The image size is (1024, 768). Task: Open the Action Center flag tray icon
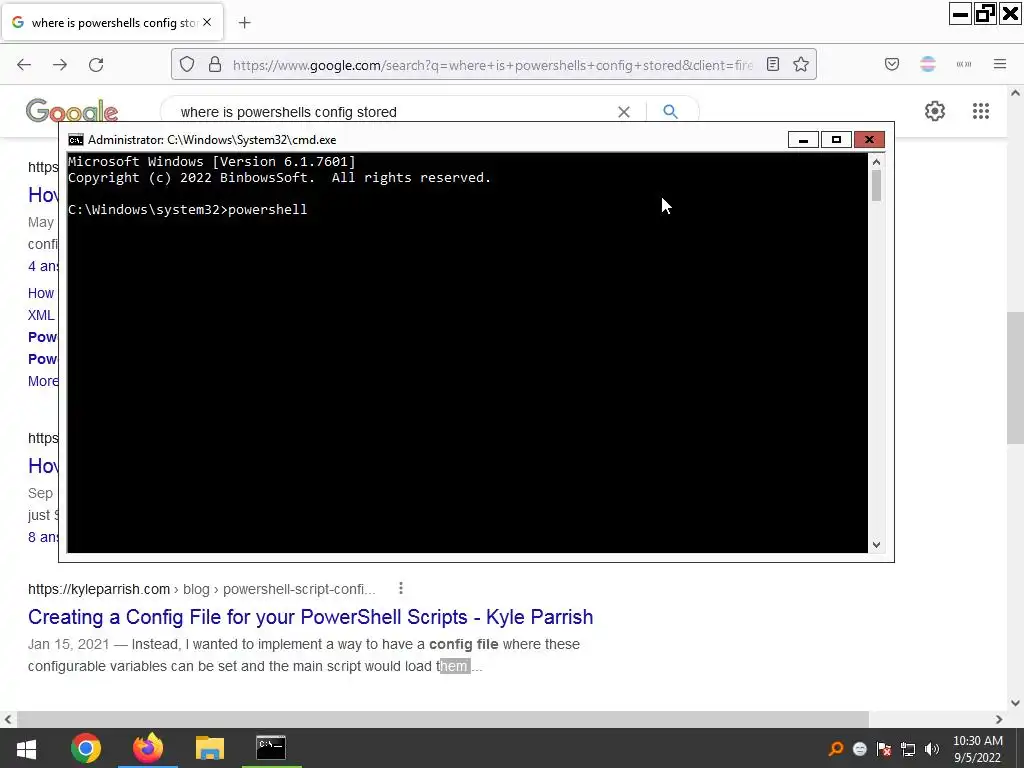point(884,749)
